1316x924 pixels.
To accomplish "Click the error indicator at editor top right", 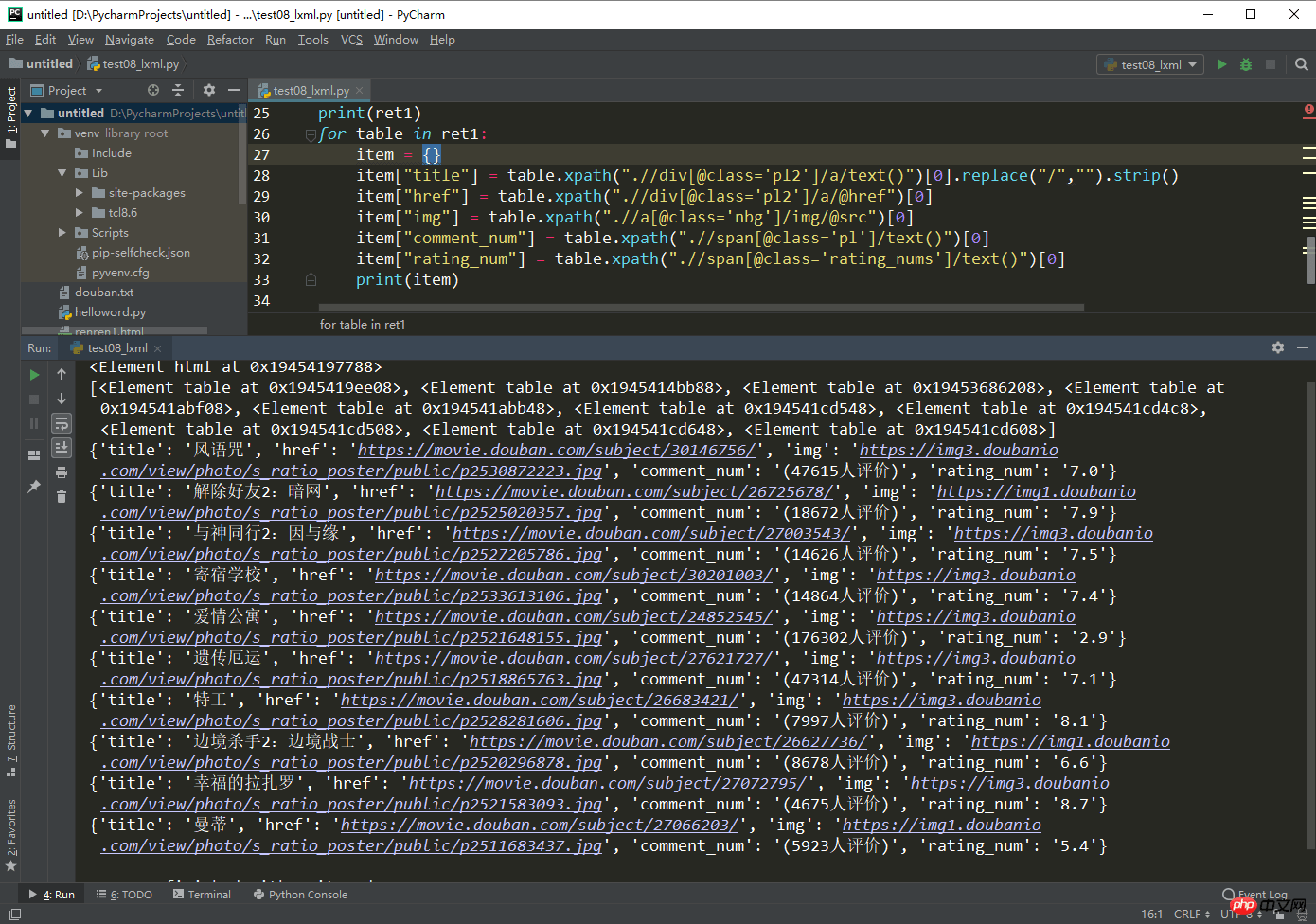I will pyautogui.click(x=1308, y=111).
